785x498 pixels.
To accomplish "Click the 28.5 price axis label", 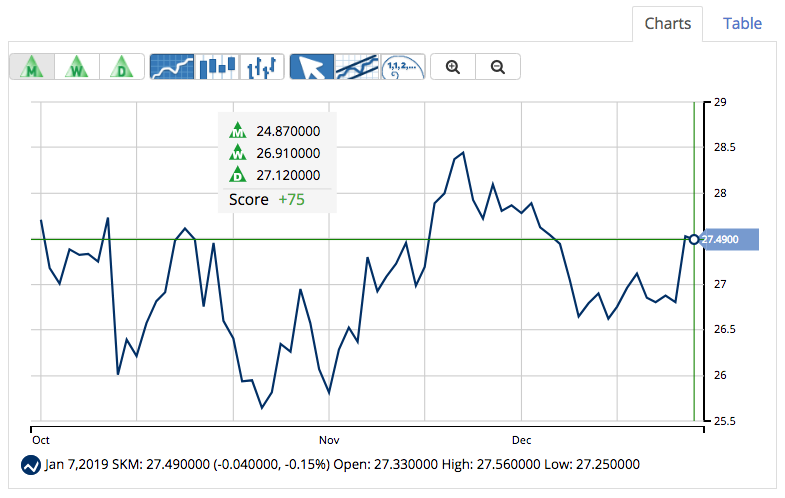I will pyautogui.click(x=724, y=147).
